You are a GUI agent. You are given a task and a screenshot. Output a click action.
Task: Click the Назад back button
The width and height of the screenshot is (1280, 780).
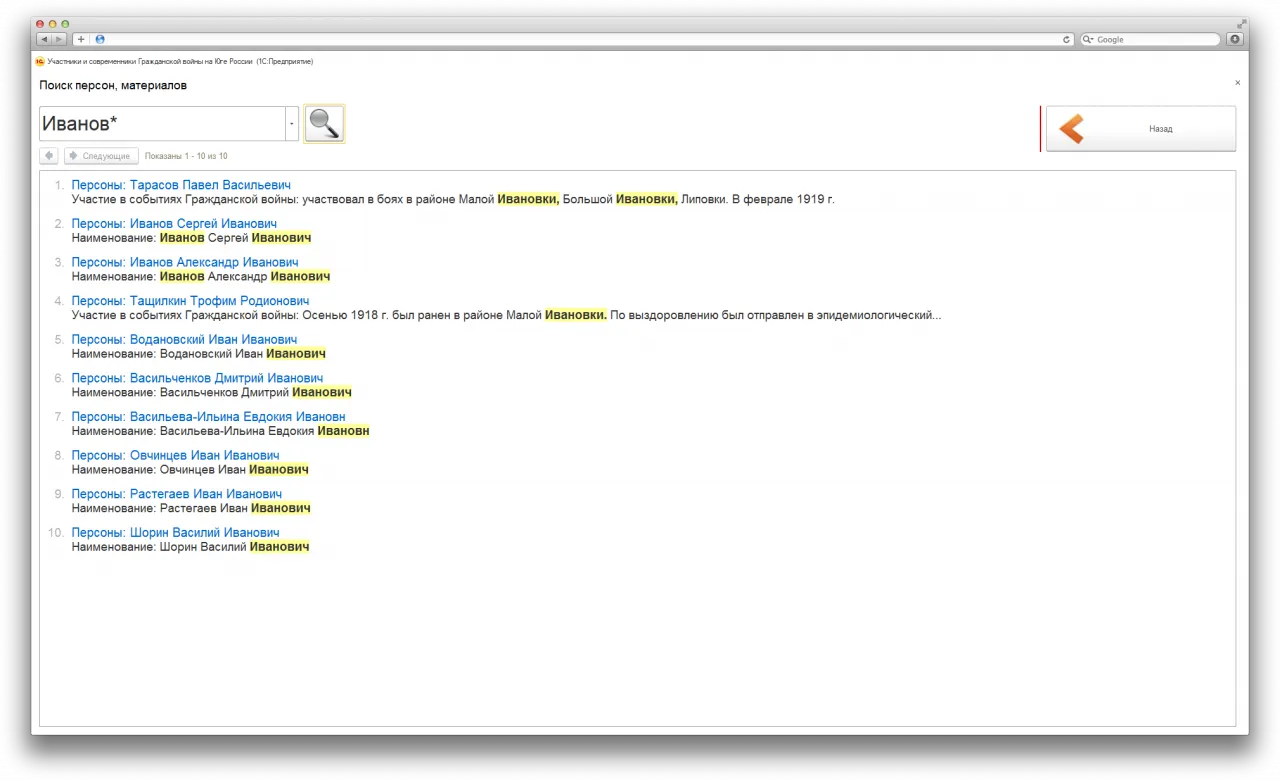tap(1140, 129)
